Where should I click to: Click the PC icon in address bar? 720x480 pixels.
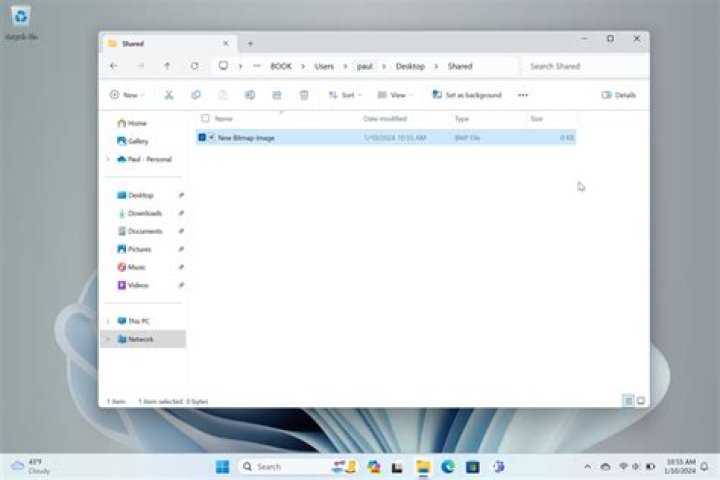(223, 66)
